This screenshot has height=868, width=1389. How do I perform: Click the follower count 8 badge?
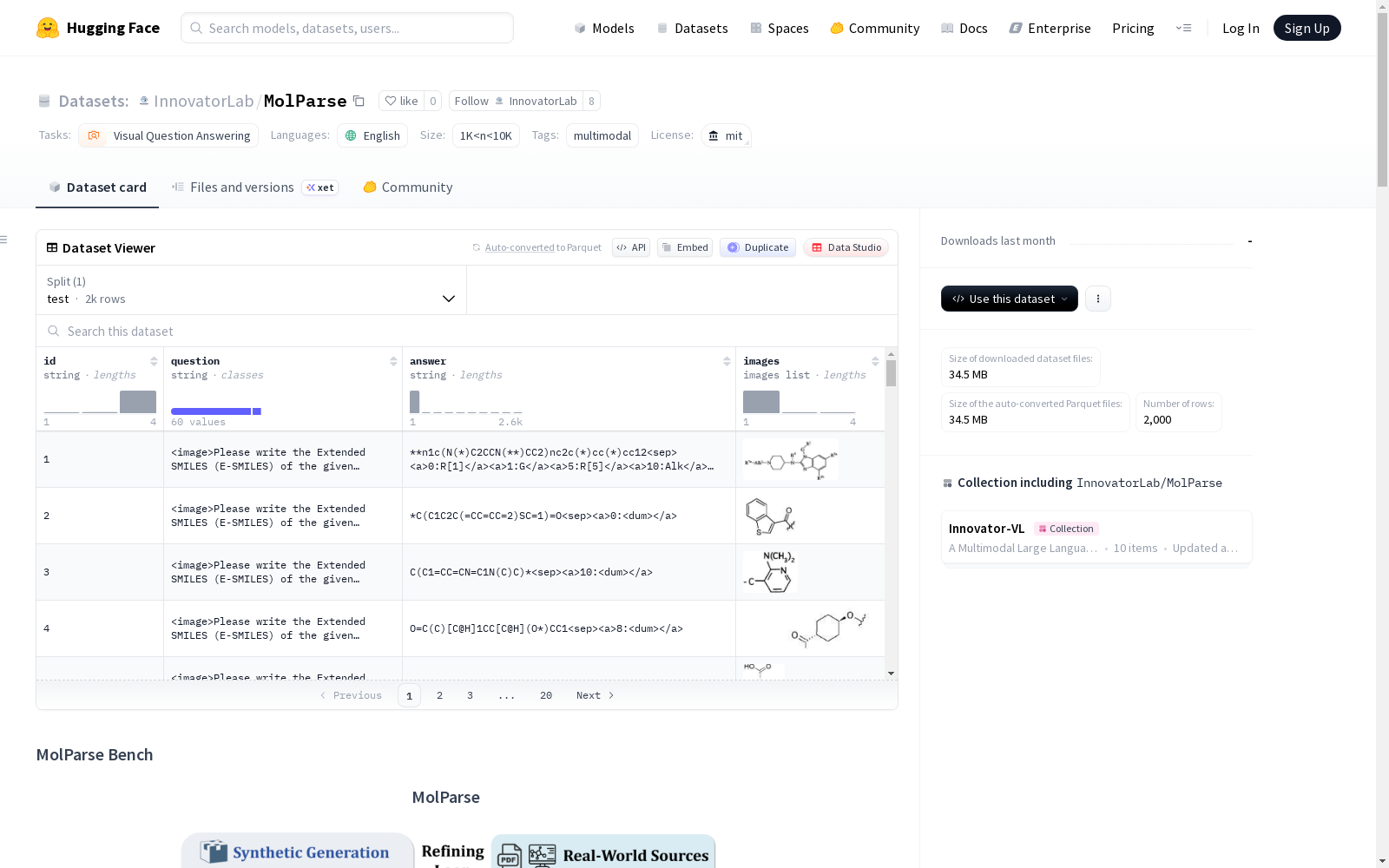coord(591,101)
